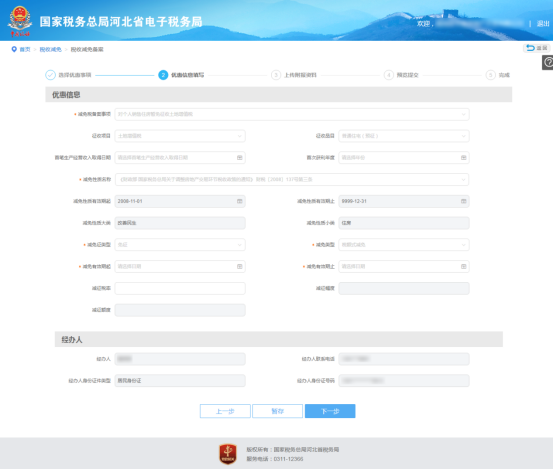Expand the 征收品目 dropdown
This screenshot has height=470, width=554.
click(404, 136)
